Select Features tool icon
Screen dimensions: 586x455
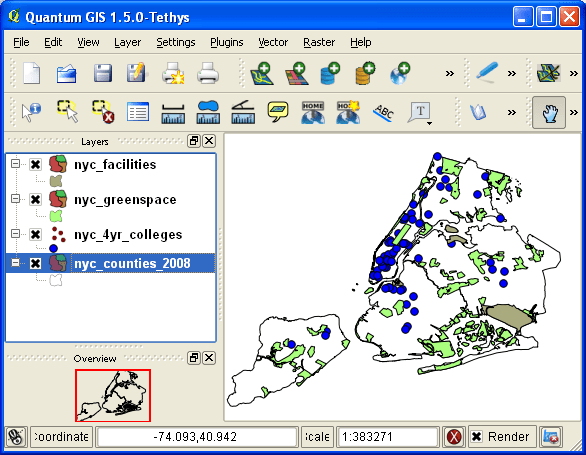[68, 111]
